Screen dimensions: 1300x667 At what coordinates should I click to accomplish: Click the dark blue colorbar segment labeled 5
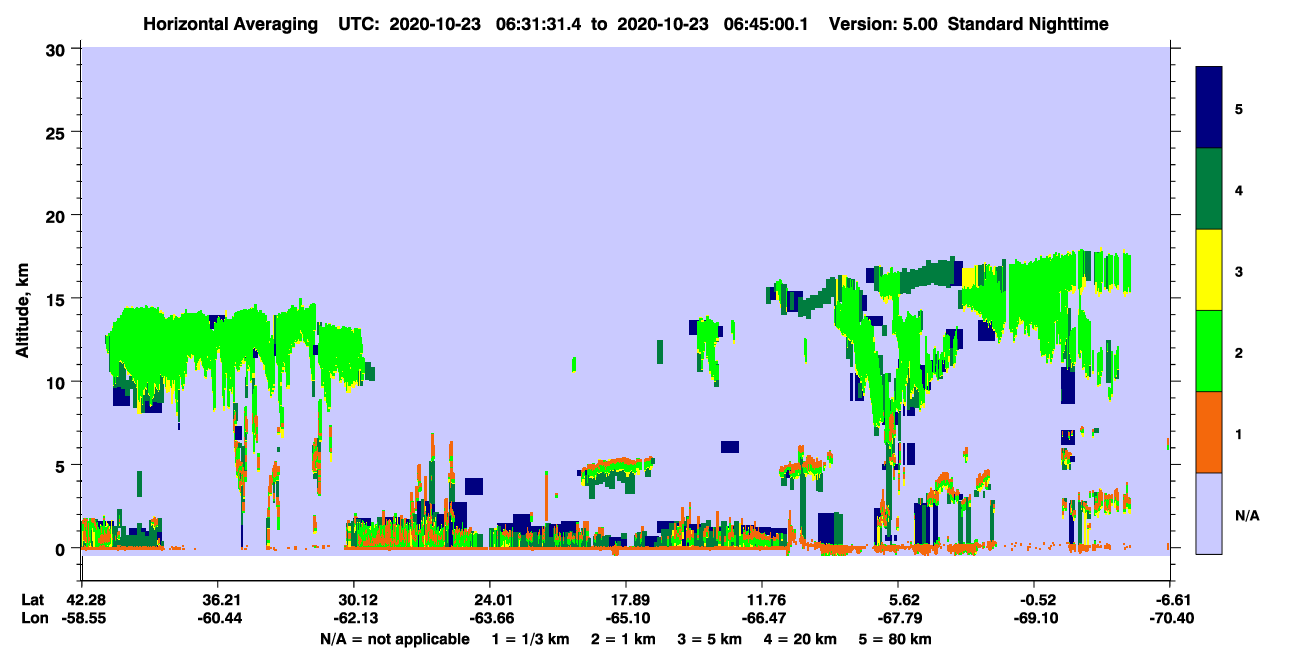[x=1209, y=108]
